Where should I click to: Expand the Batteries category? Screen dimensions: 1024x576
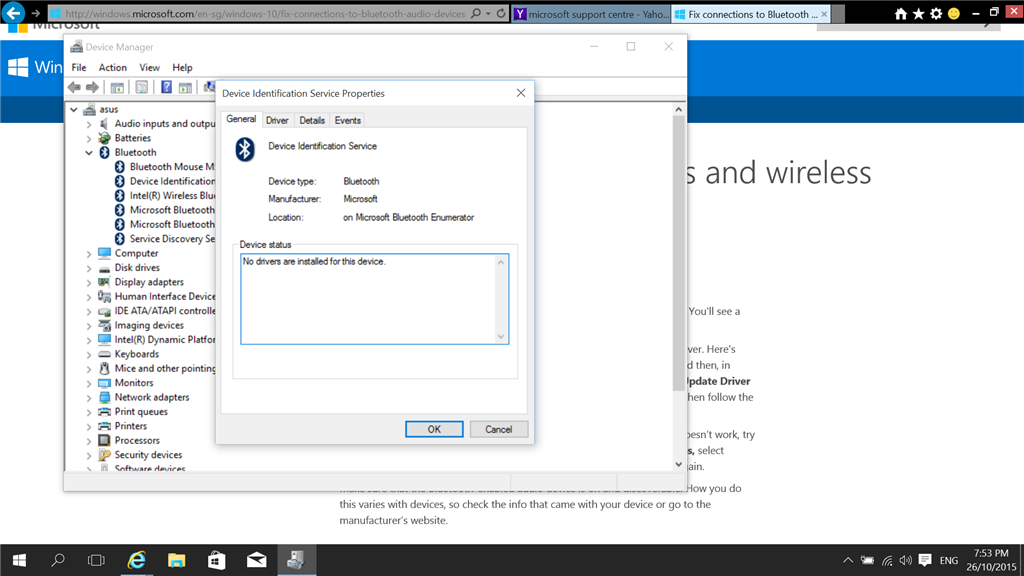(89, 138)
